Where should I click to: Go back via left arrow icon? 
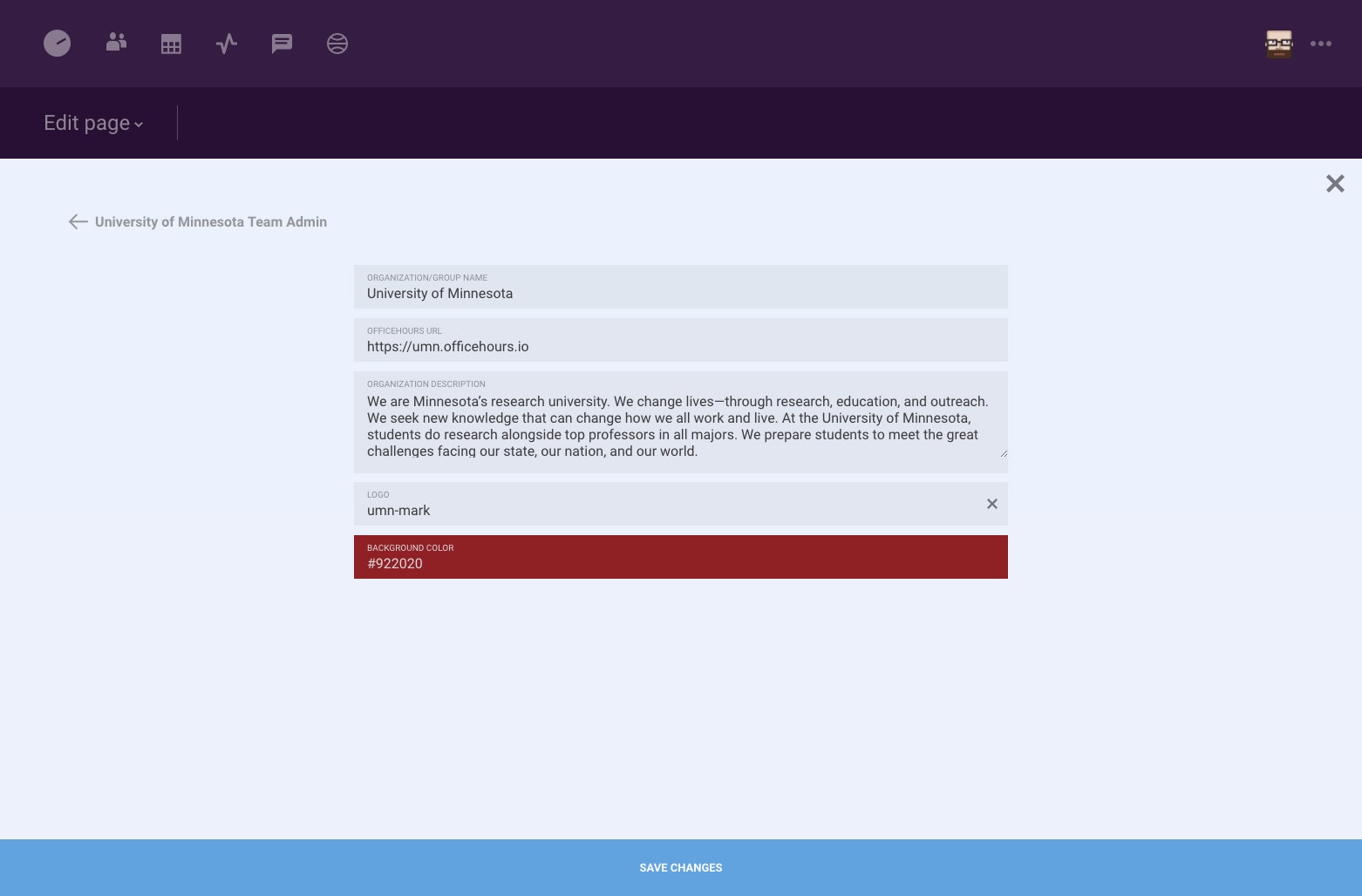coord(78,221)
